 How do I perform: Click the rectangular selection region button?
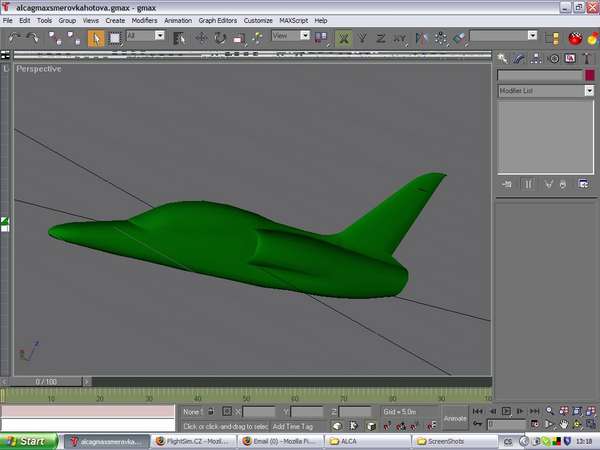[115, 38]
